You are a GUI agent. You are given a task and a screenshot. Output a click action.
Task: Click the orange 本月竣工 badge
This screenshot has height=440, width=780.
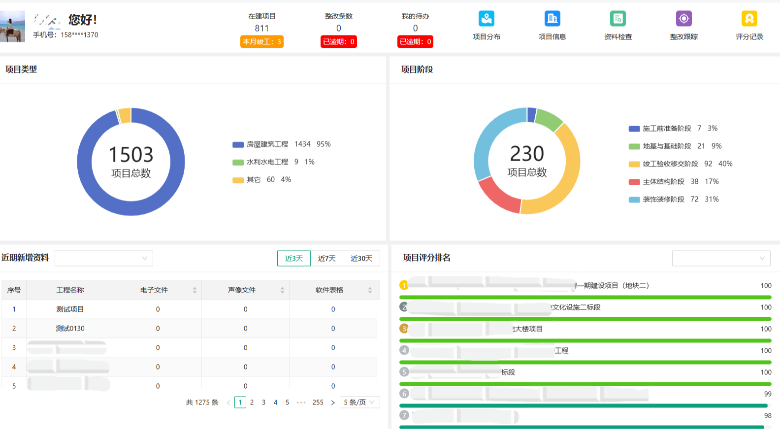(x=261, y=41)
